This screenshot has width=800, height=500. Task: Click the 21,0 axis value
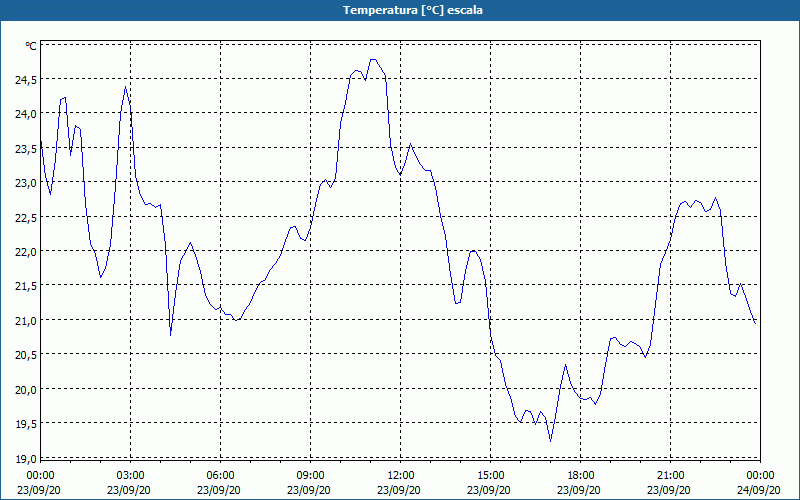[26, 320]
